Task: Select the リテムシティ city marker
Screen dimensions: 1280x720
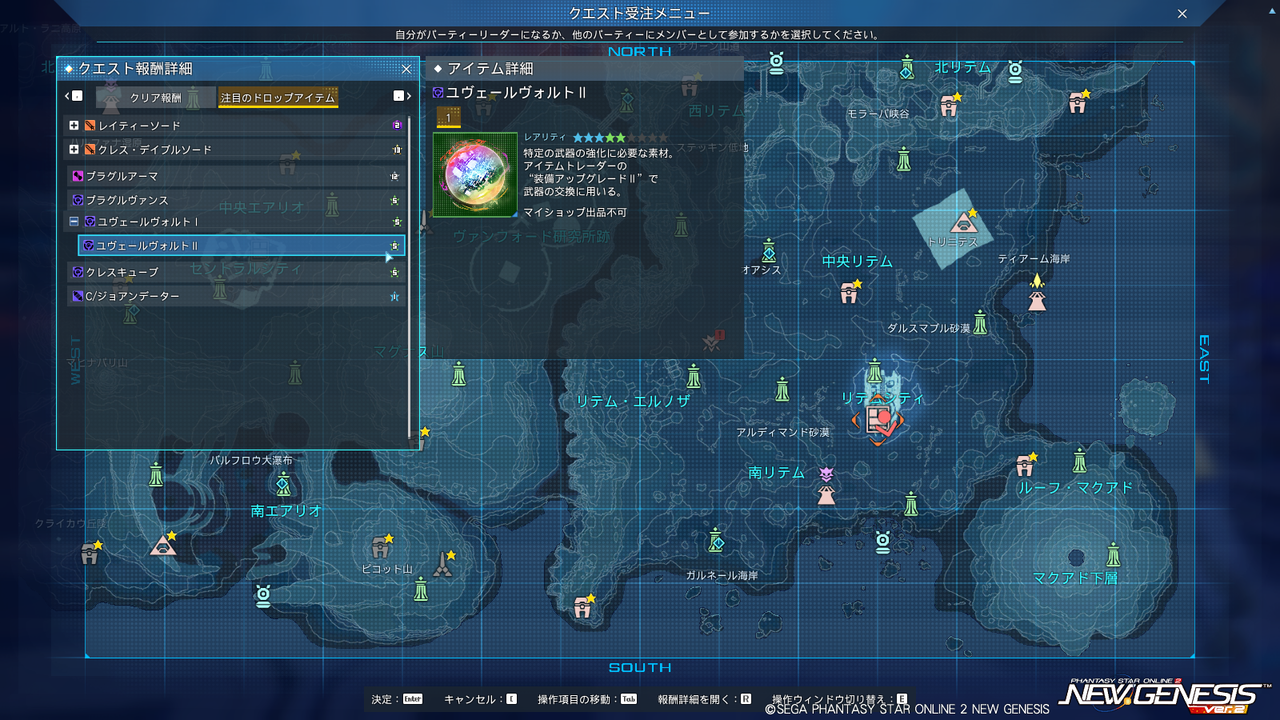Action: click(x=876, y=420)
